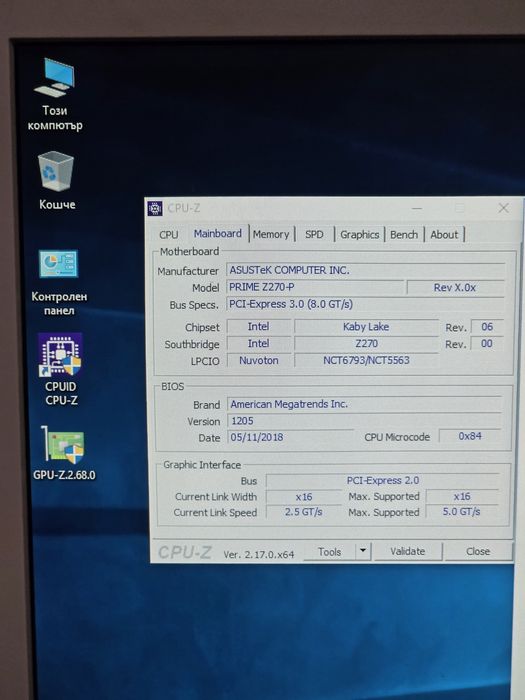Expand the Tools dropdown arrow

click(x=363, y=551)
